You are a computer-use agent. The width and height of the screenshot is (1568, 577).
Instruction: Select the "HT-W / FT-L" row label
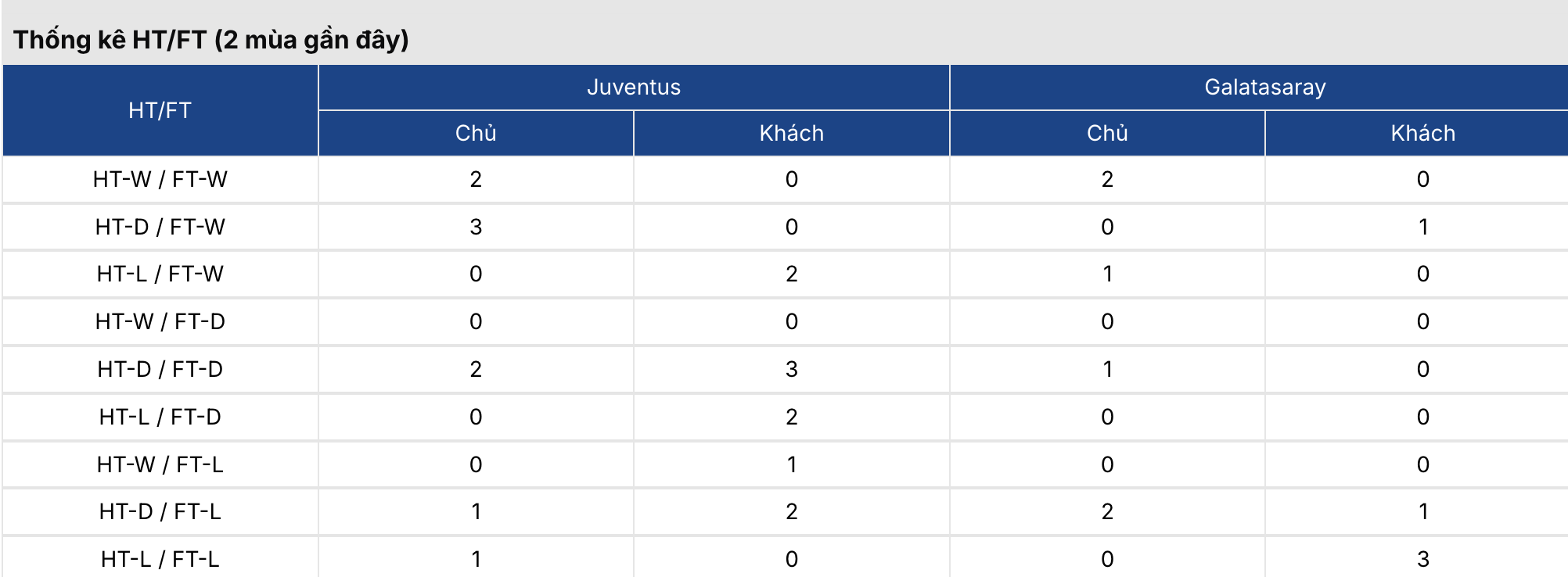160,464
